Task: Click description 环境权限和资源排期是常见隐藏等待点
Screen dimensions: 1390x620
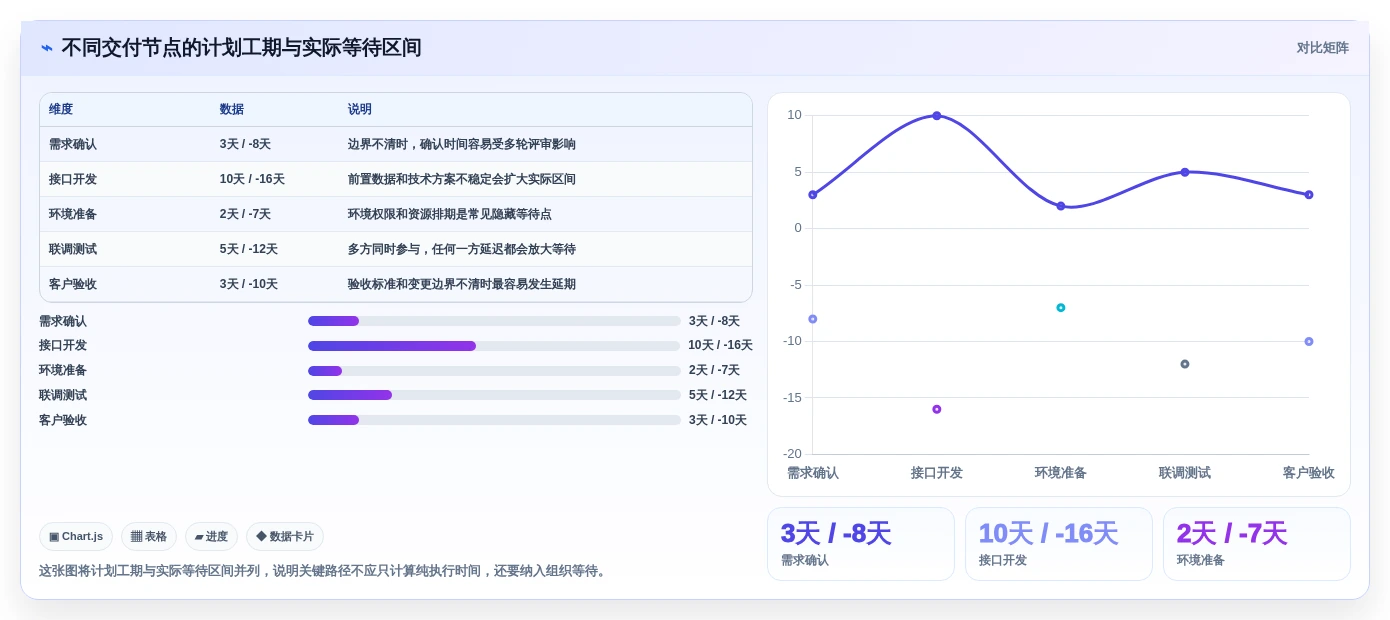Action: [450, 214]
